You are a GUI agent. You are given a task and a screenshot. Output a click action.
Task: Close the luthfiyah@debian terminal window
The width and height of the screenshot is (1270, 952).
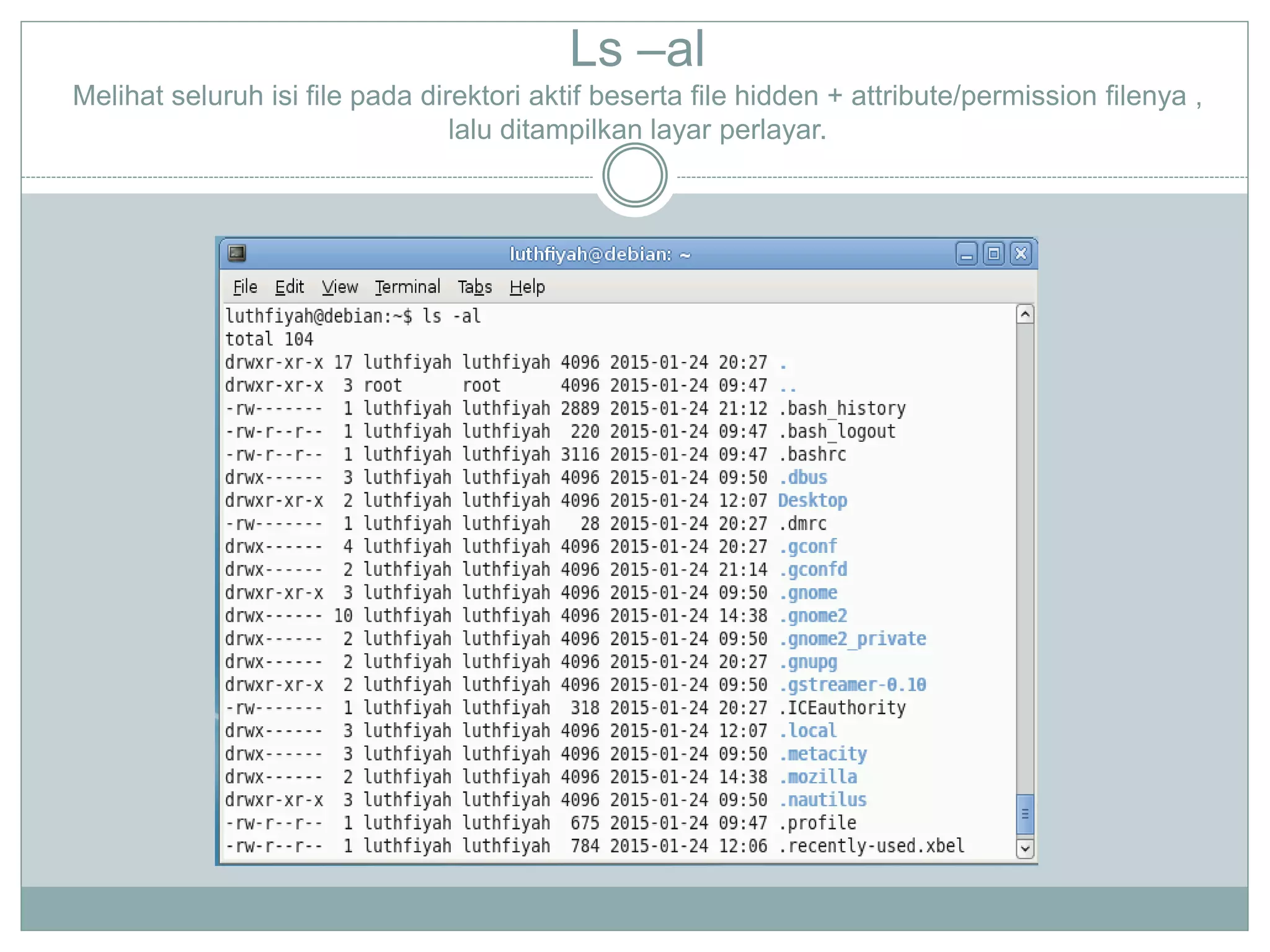coord(1021,254)
